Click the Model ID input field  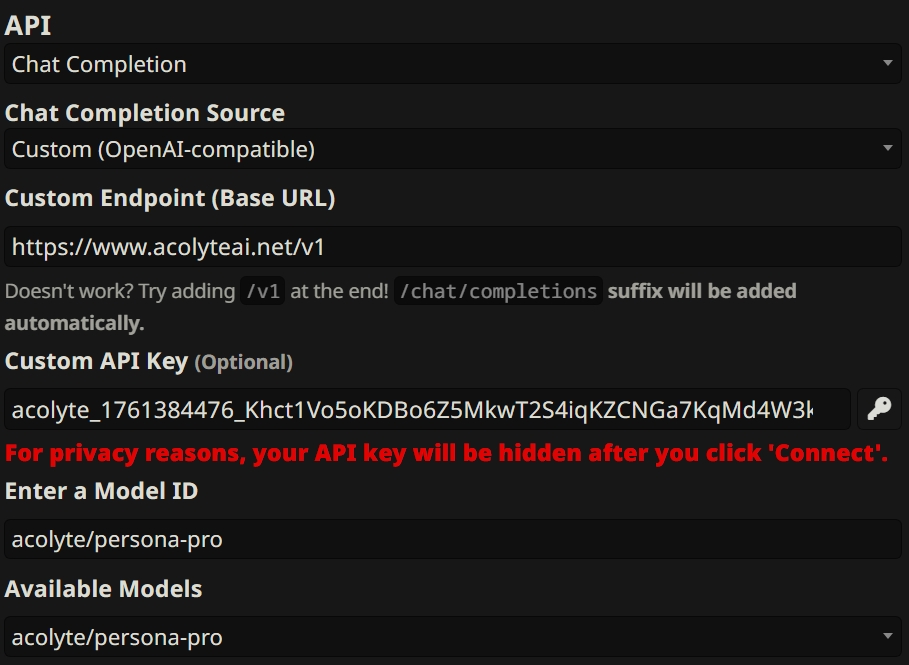tap(450, 538)
